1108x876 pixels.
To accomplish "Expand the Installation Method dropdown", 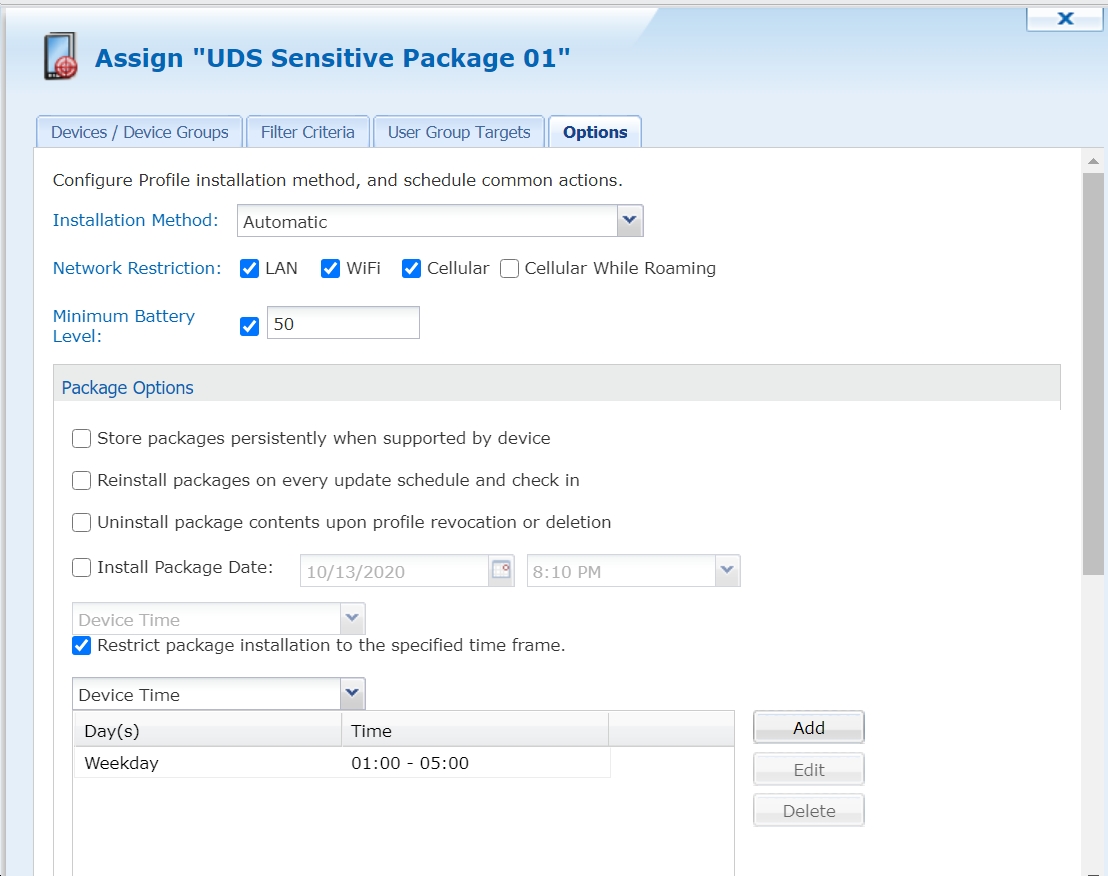I will pyautogui.click(x=629, y=220).
